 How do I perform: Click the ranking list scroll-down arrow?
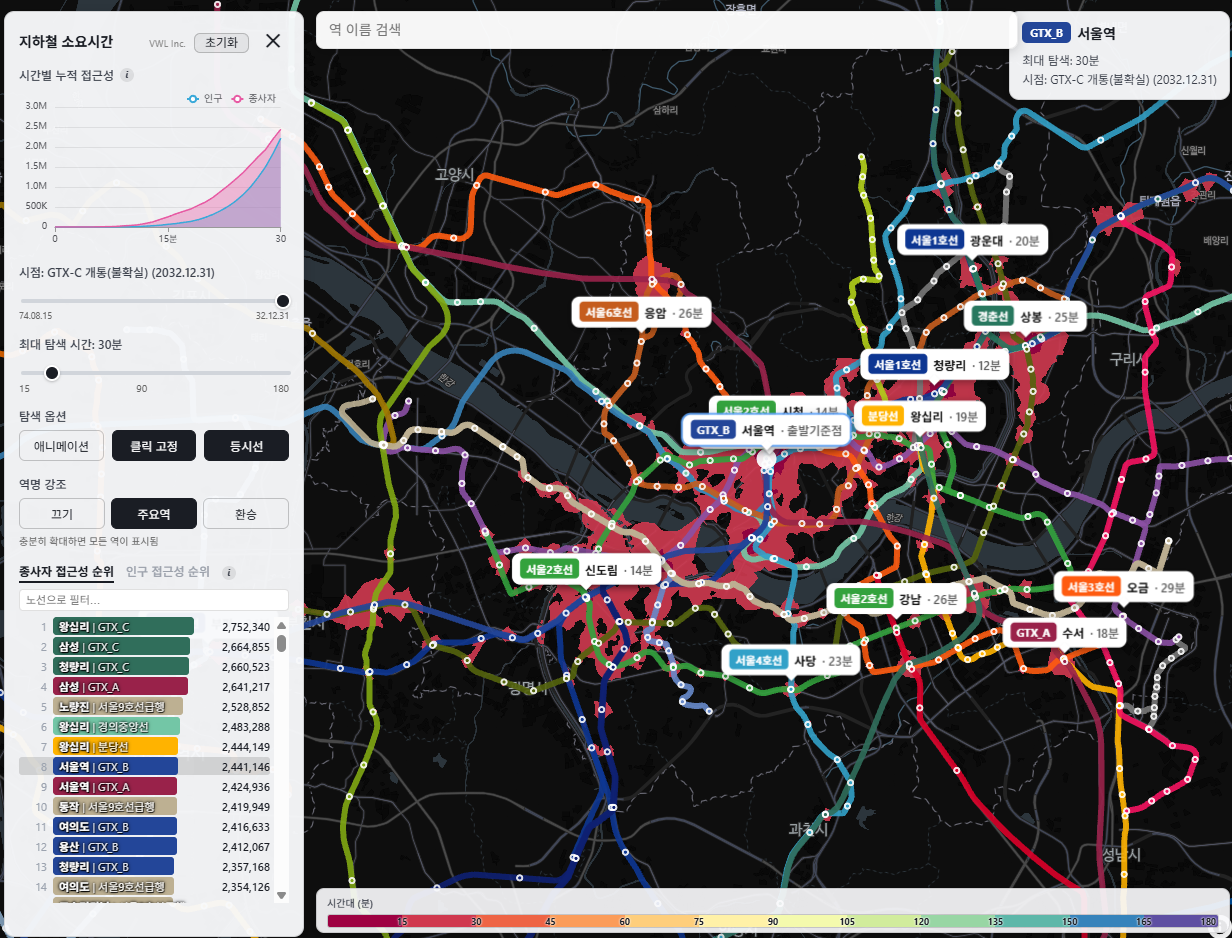tap(282, 895)
